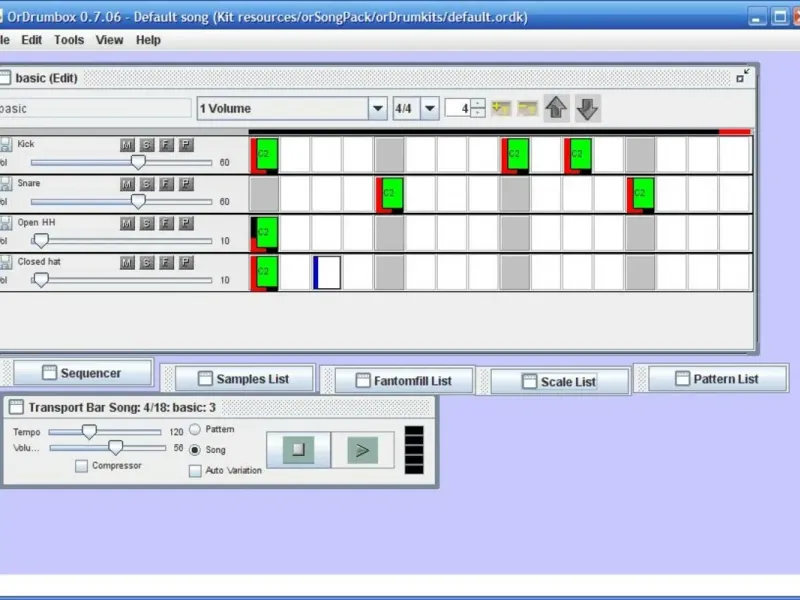This screenshot has height=600, width=800.
Task: Click the F button on Open HH track
Action: coord(166,223)
